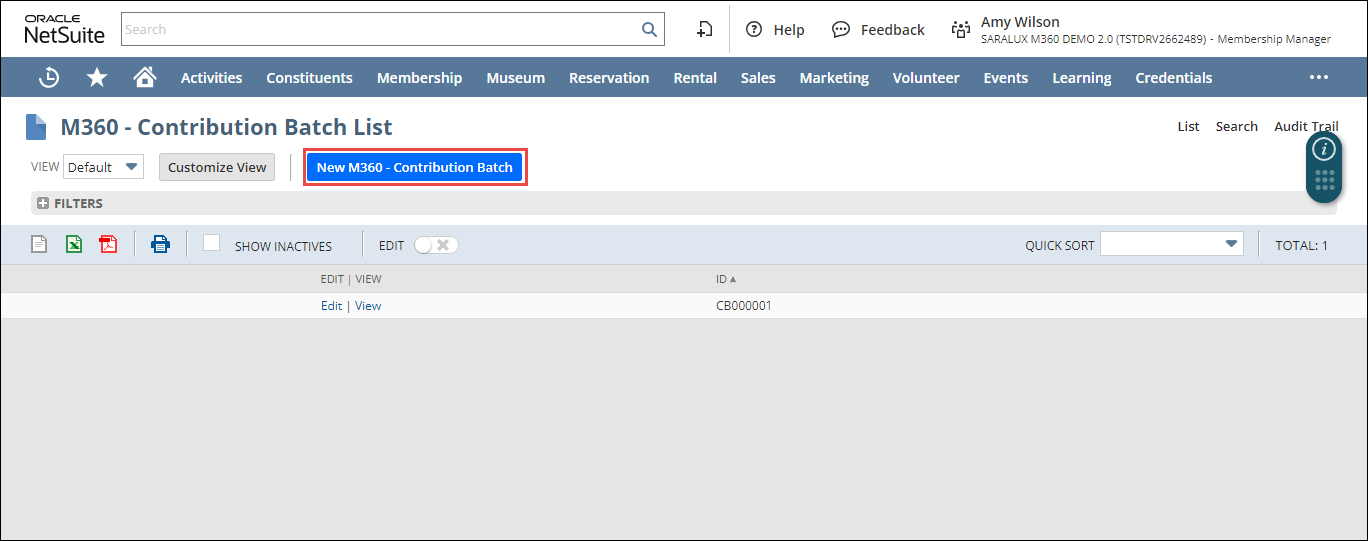Toggle the inline Edit switch
1368x541 pixels.
[x=436, y=245]
